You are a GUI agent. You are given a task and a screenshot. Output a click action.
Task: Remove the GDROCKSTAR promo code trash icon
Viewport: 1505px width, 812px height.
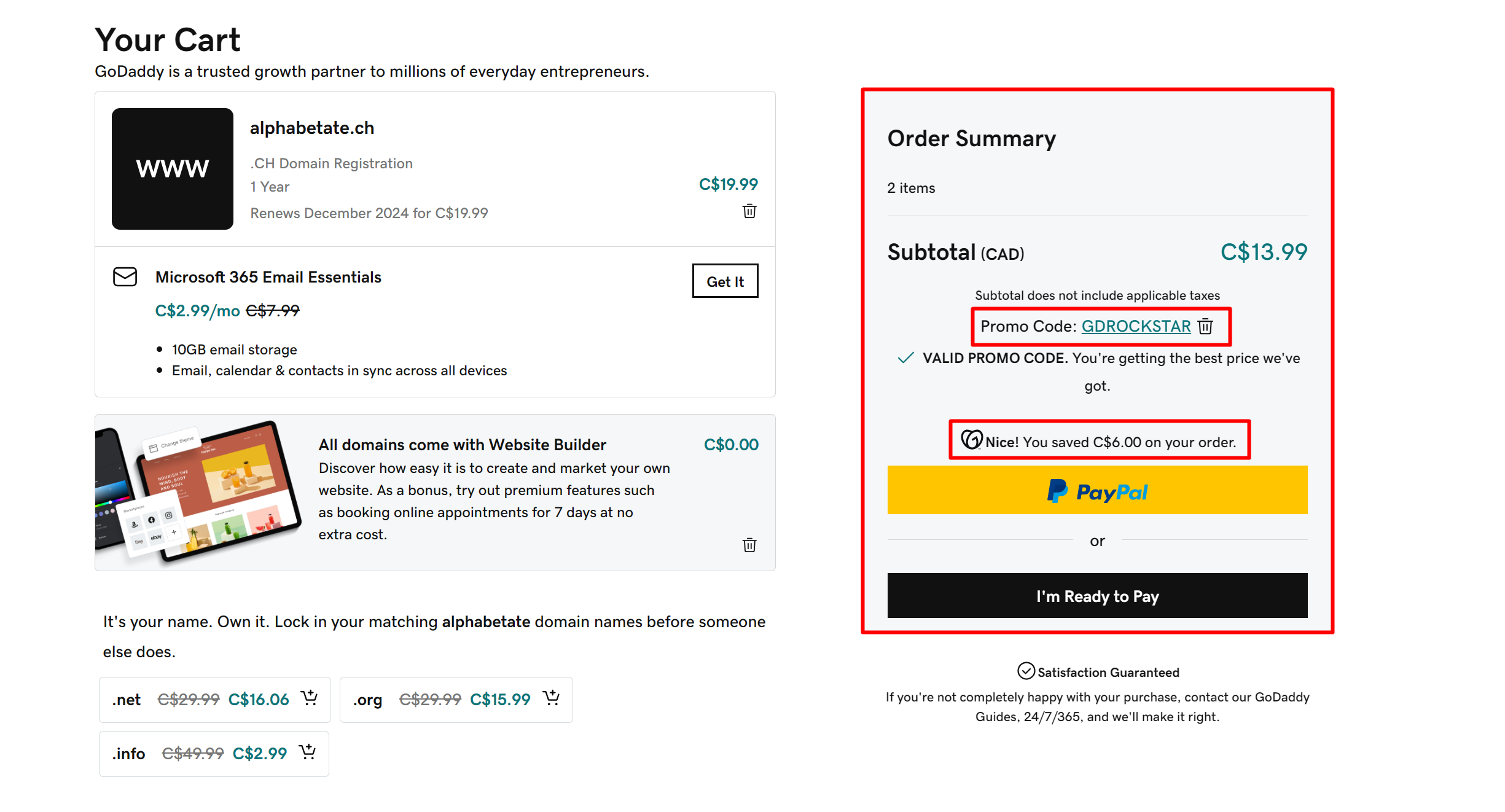(1205, 326)
